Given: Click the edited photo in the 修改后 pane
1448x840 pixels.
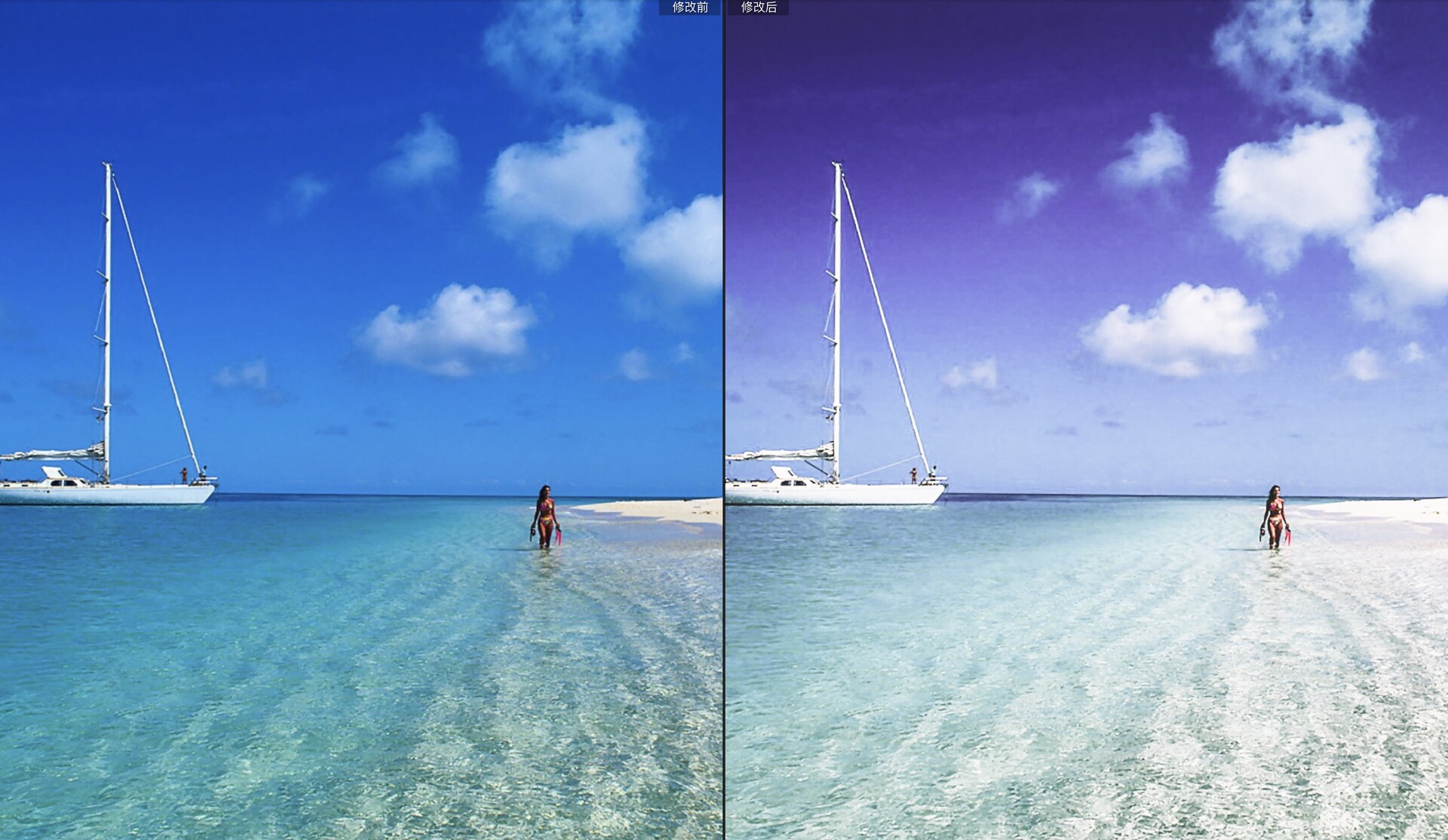Looking at the screenshot, I should (x=1087, y=420).
